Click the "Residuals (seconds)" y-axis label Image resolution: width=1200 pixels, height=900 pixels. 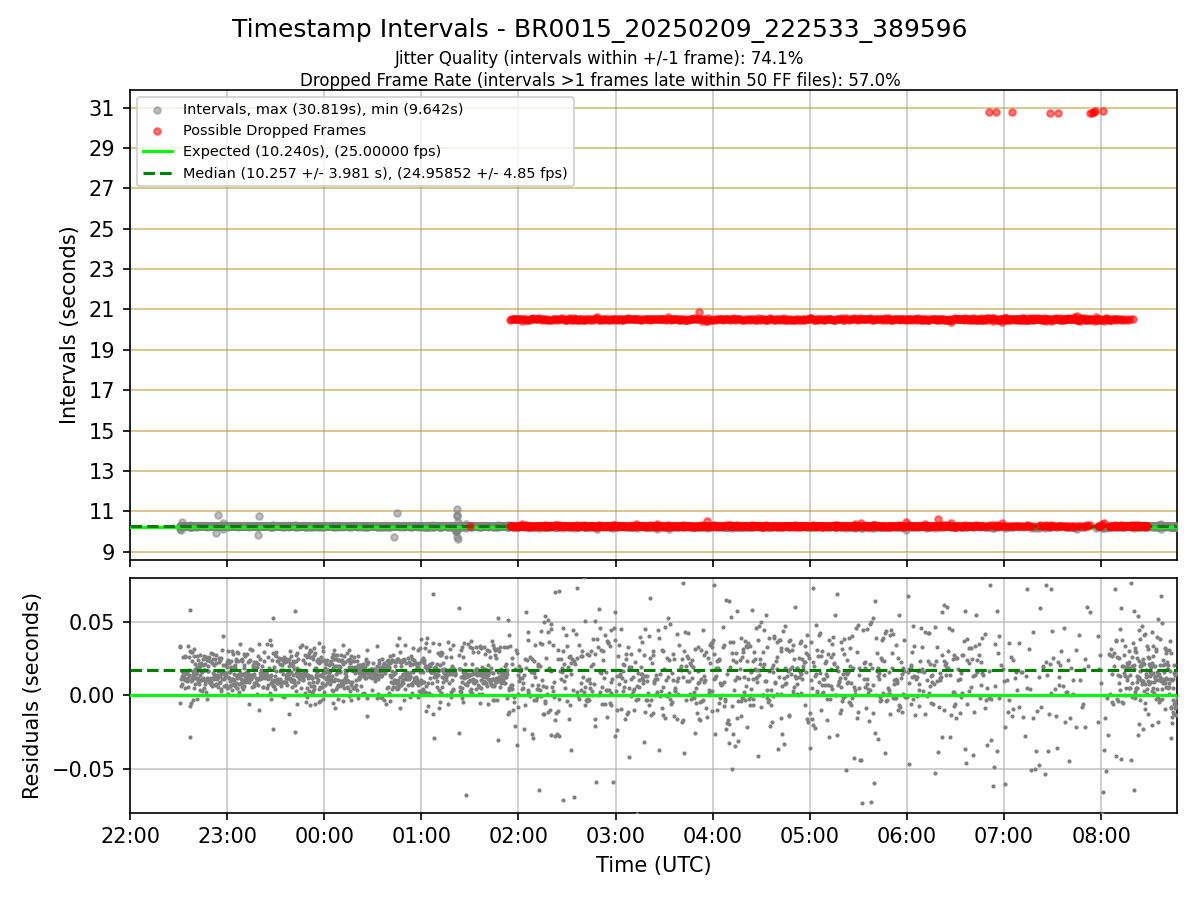click(x=32, y=696)
